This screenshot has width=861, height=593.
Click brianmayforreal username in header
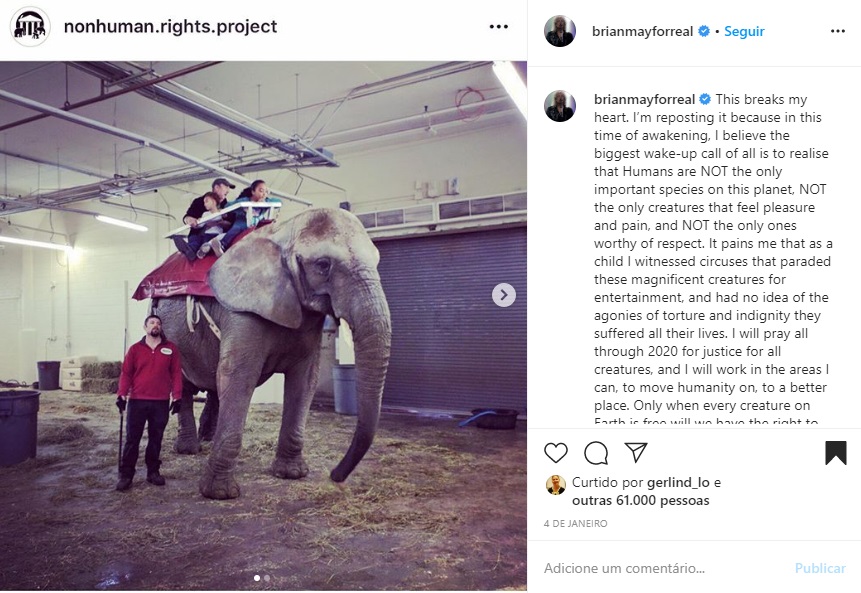pos(642,31)
